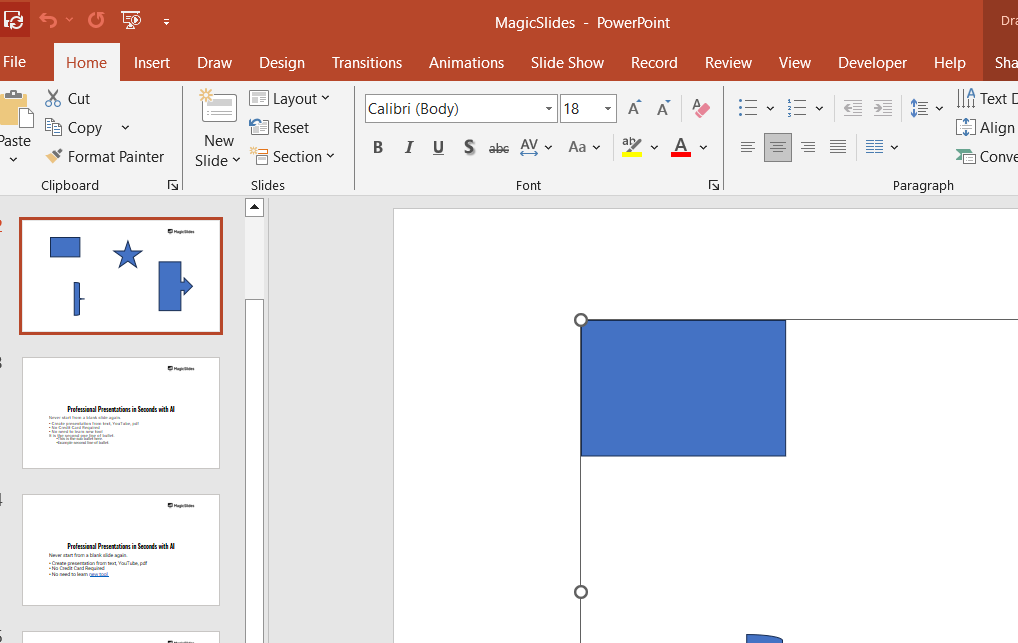This screenshot has height=643, width=1018.
Task: Open the Layout dropdown menu
Action: (x=289, y=99)
